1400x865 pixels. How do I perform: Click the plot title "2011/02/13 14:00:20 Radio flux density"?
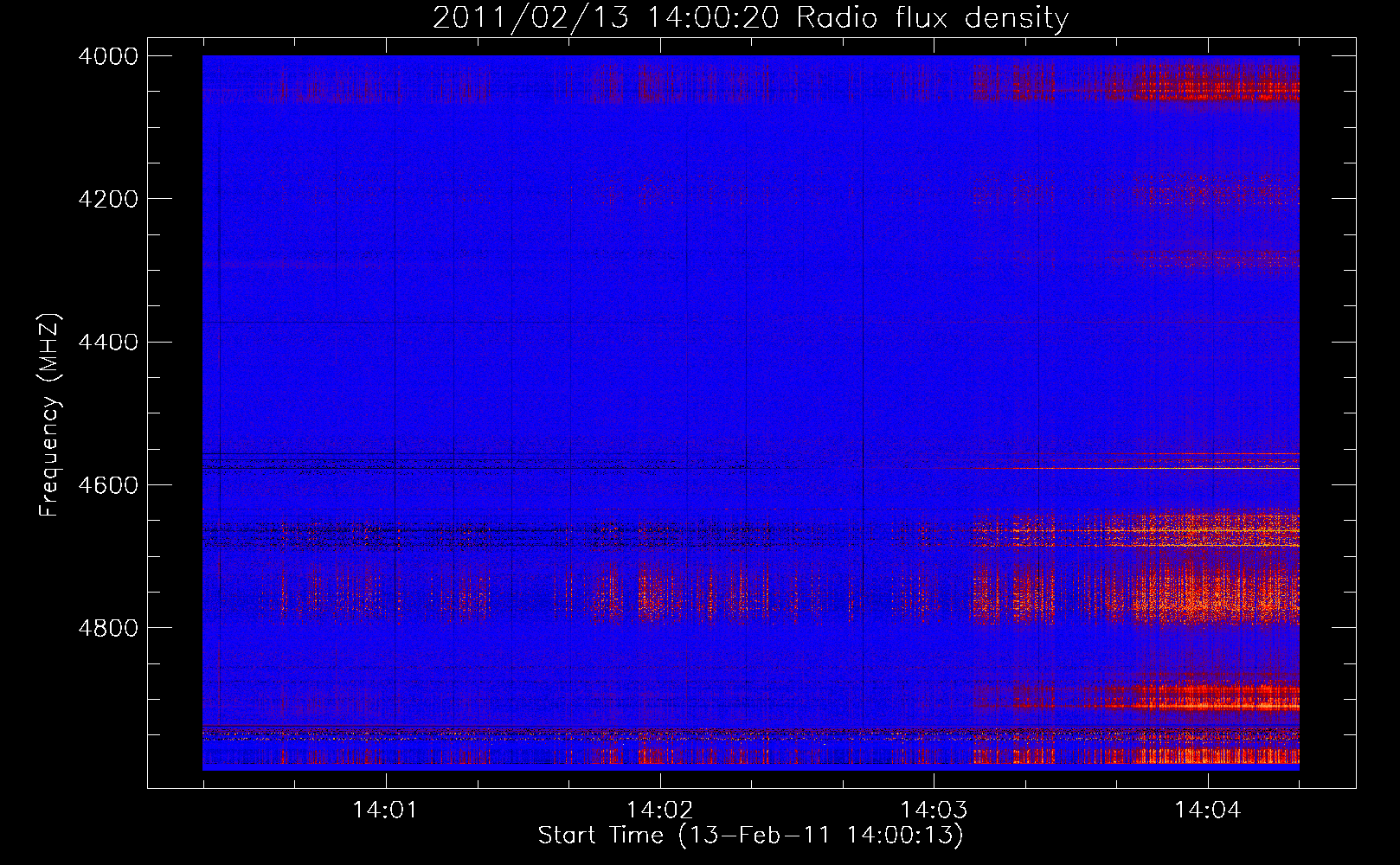coord(751,17)
